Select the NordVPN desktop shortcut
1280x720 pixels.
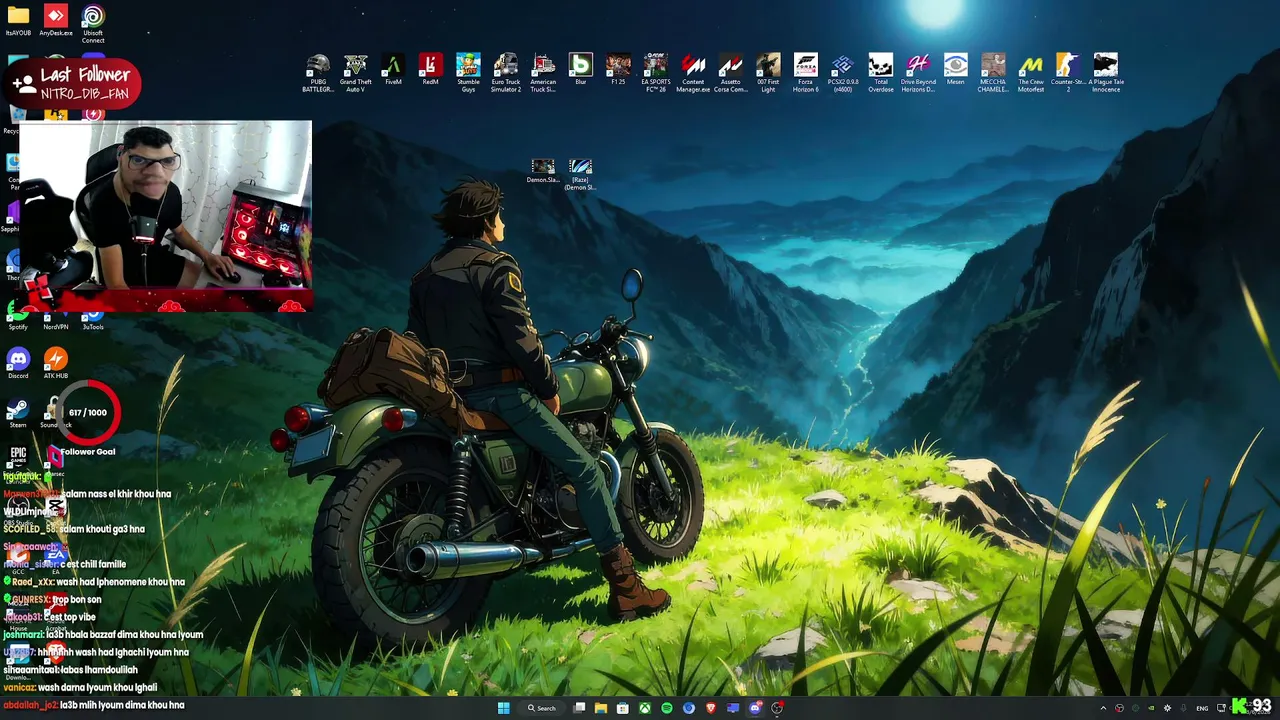pyautogui.click(x=56, y=319)
